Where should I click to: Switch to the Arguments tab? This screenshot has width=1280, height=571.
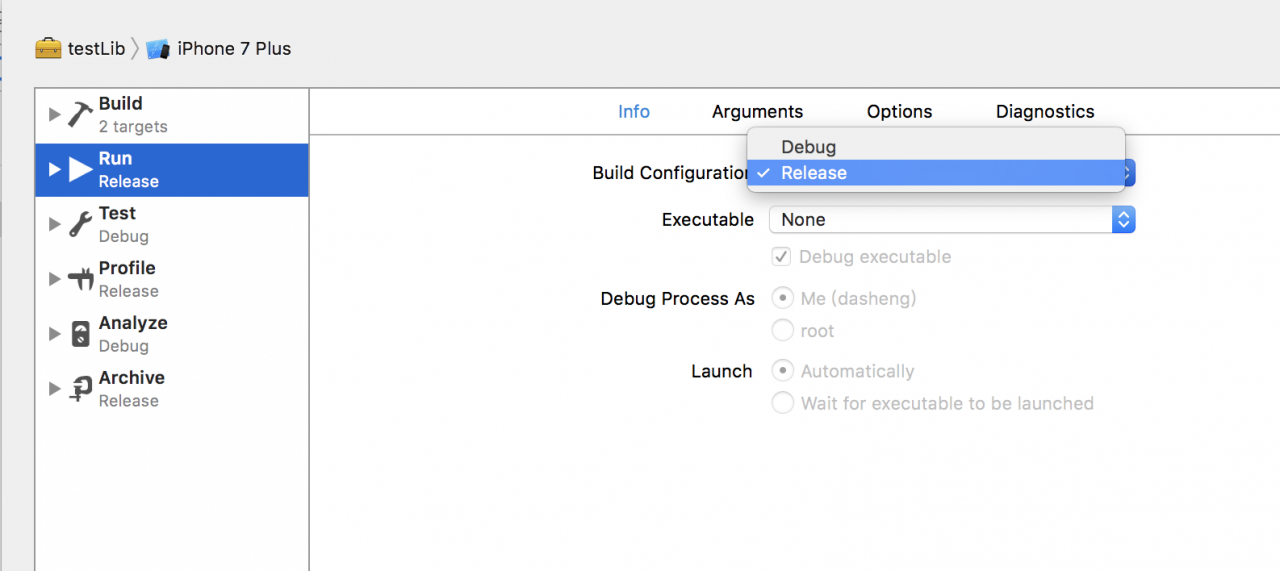tap(757, 112)
